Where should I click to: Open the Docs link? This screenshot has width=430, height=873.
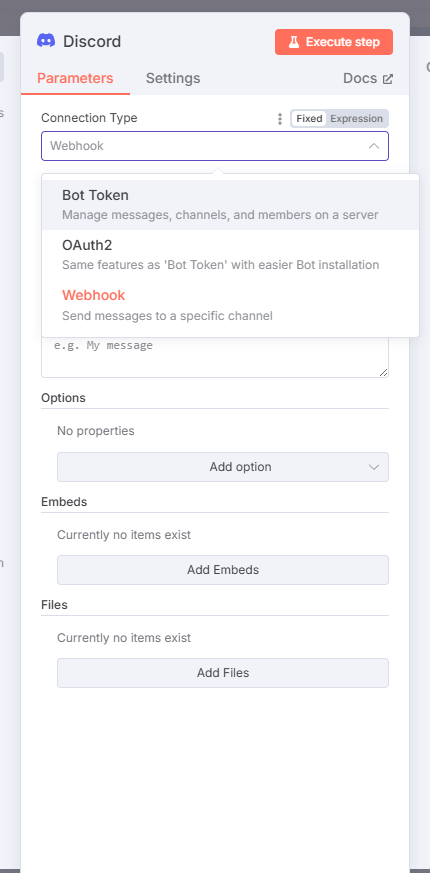click(x=368, y=79)
